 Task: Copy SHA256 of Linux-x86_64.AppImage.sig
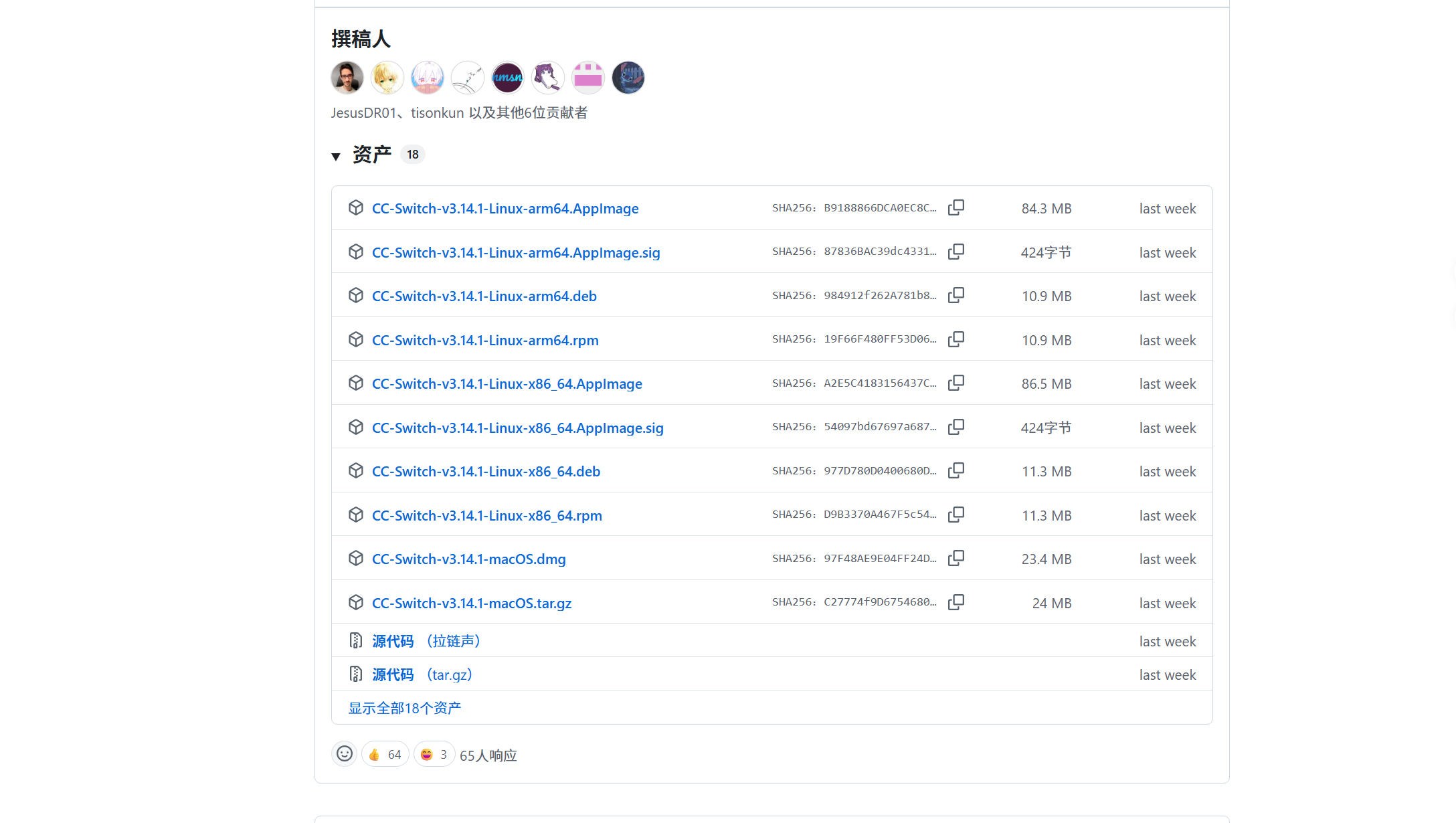(956, 427)
